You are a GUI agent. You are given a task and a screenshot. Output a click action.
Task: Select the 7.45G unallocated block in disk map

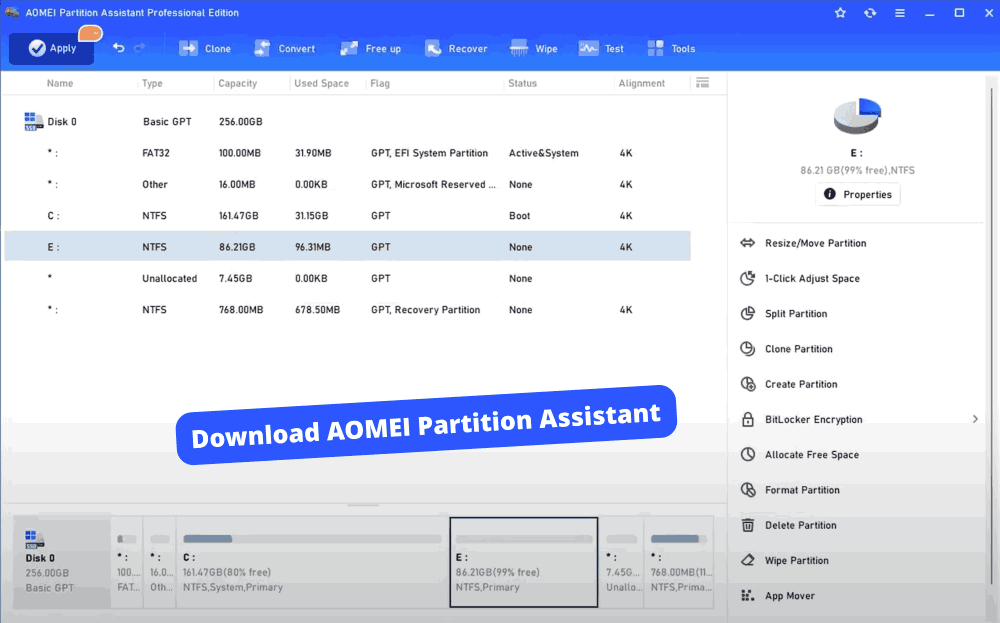point(622,562)
